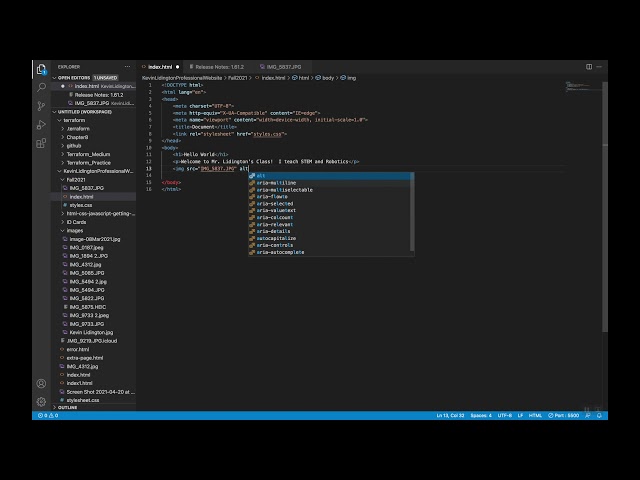Click Ln 13, Col position in status bar

(450, 416)
